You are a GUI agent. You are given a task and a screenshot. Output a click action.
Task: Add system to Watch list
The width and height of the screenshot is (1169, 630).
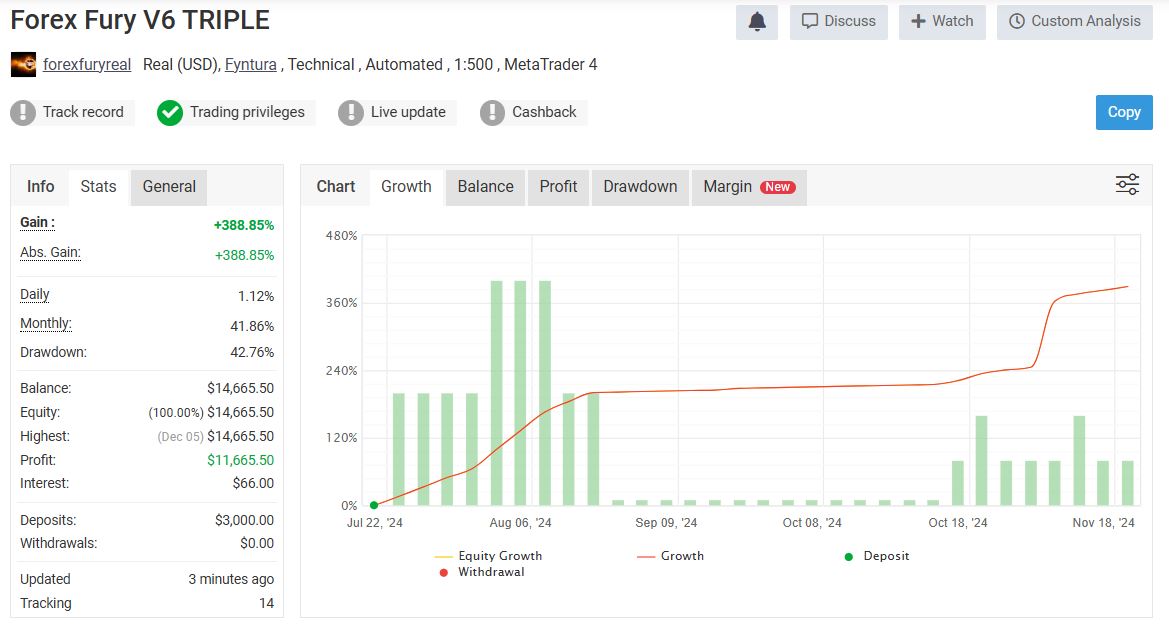click(942, 22)
